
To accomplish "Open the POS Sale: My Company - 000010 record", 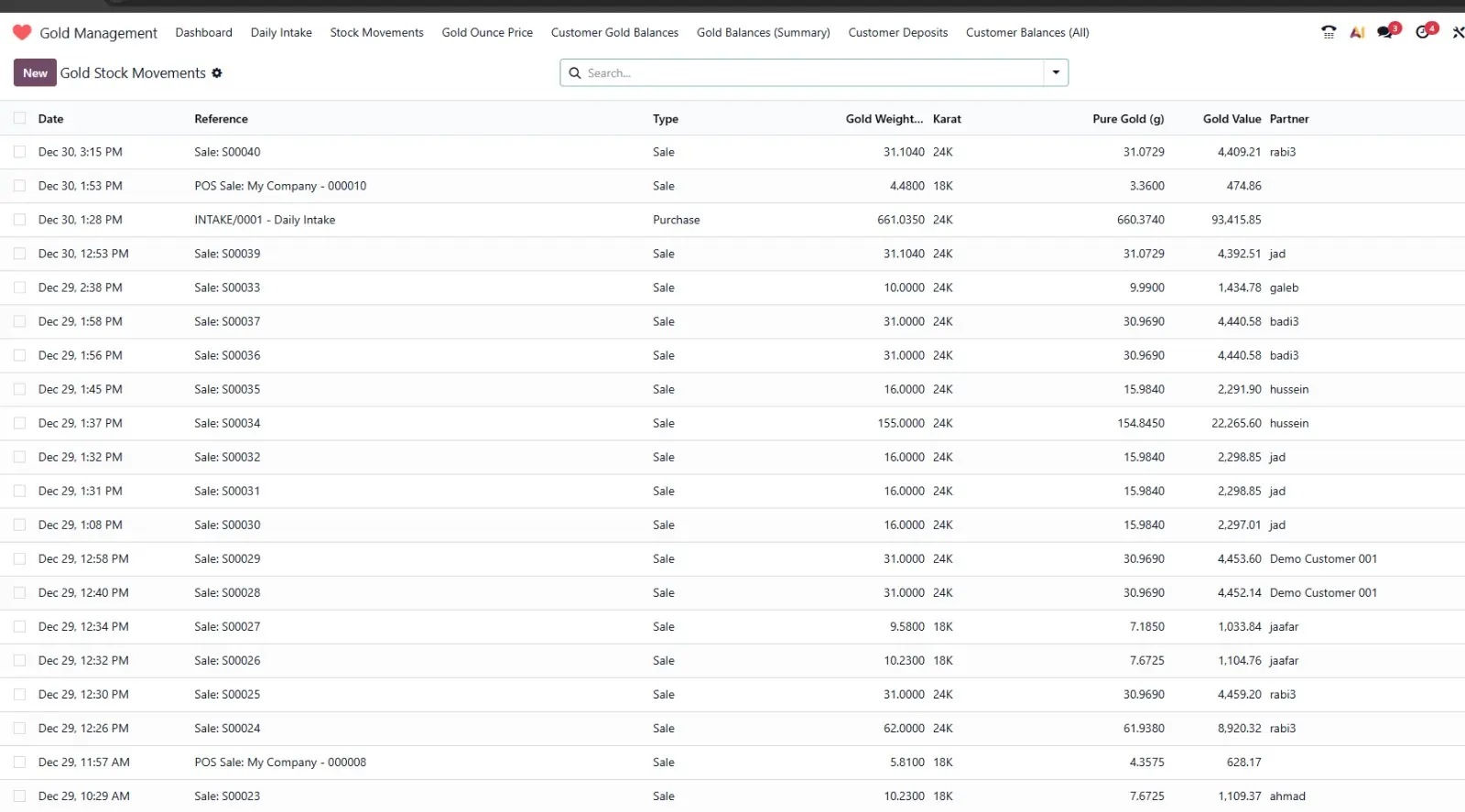I will (280, 186).
